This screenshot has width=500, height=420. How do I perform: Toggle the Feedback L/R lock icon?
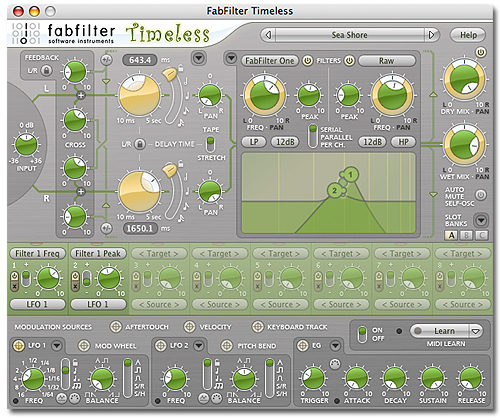(46, 70)
